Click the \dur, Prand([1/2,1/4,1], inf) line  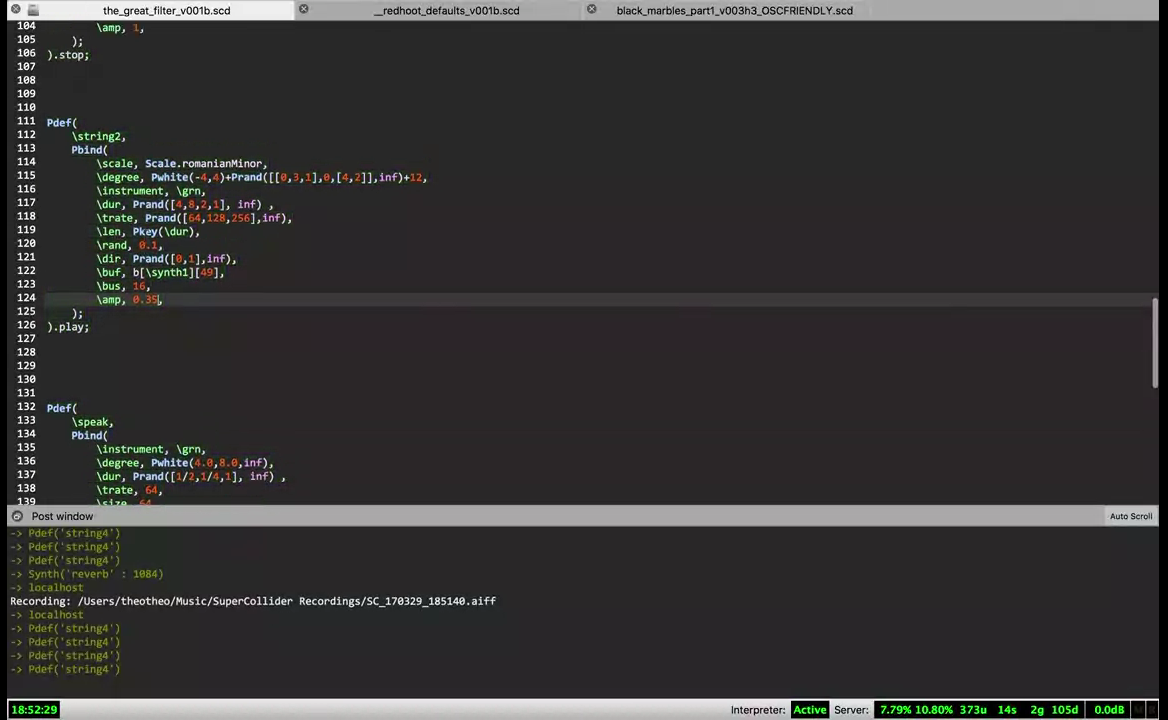point(191,476)
